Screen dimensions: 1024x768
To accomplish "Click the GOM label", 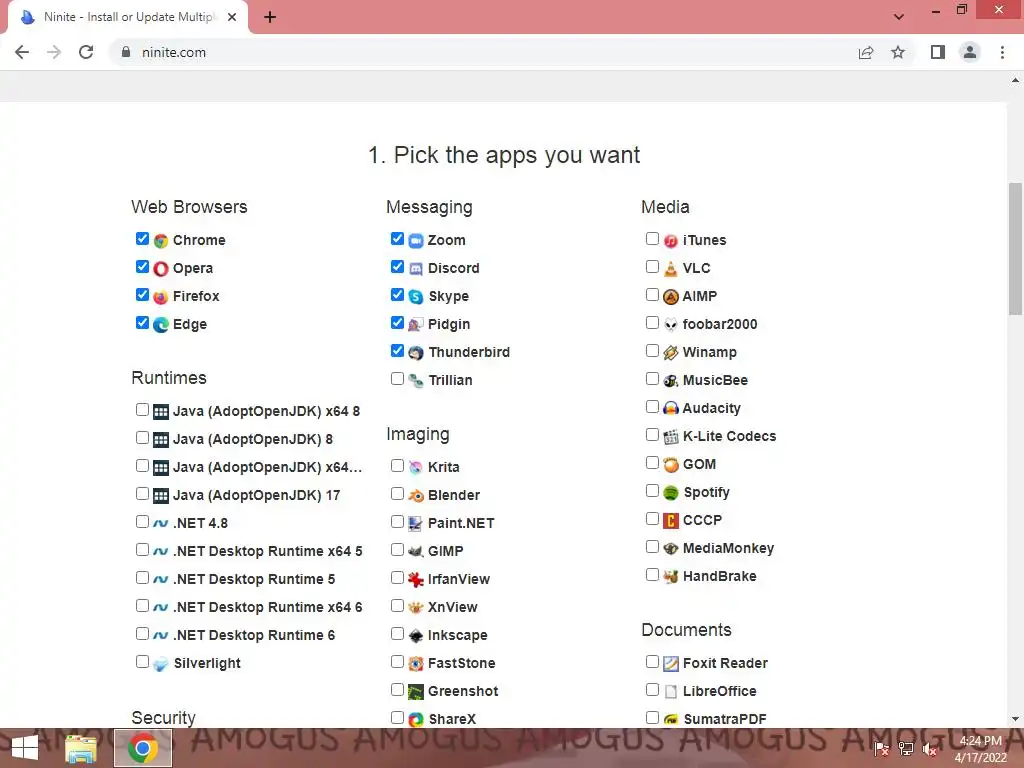I will [699, 465].
